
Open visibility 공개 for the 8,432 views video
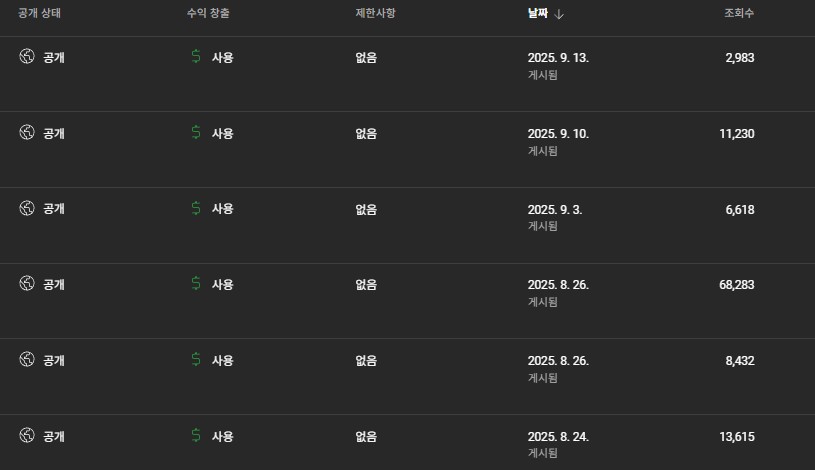[x=54, y=360]
